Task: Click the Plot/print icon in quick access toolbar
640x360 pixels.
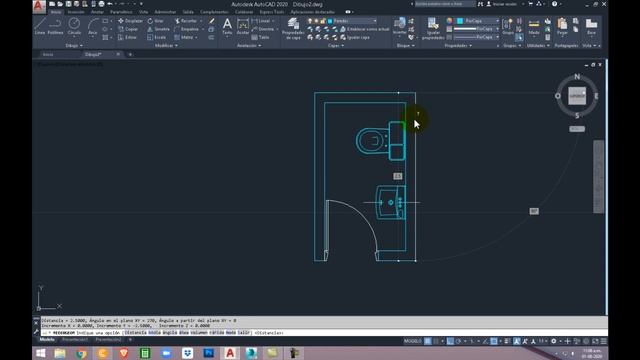Action: click(x=101, y=4)
